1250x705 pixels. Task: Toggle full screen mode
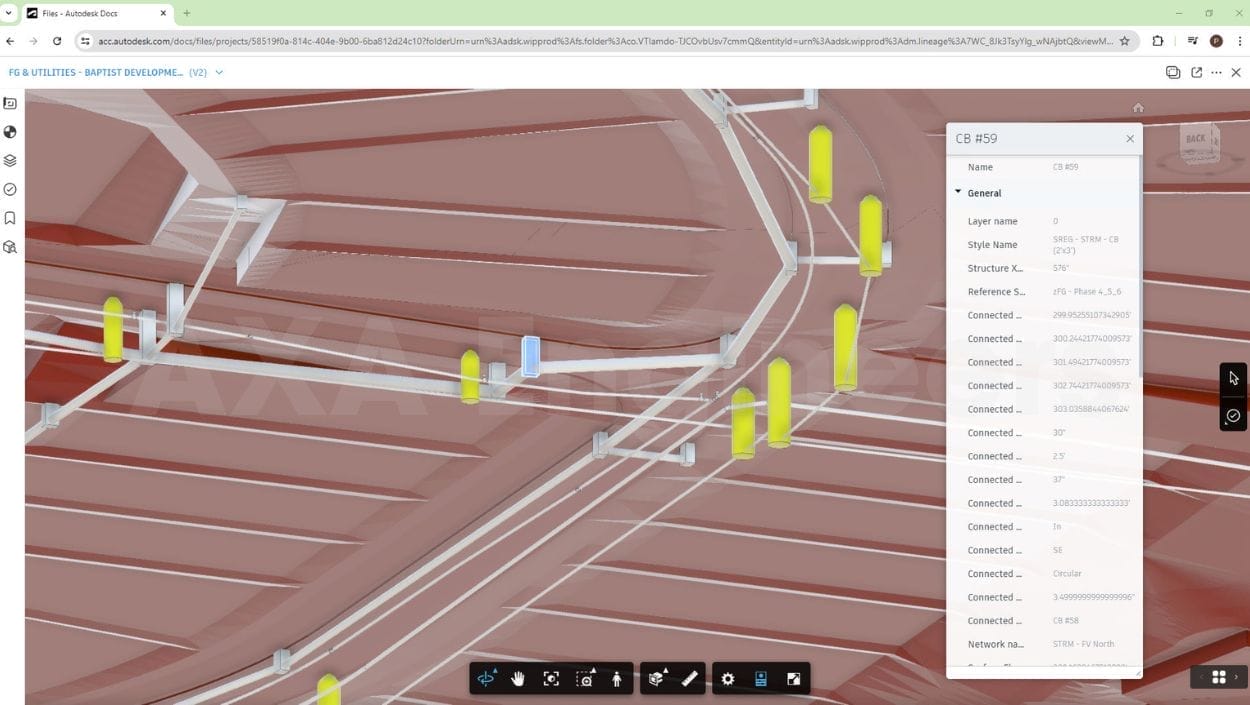pyautogui.click(x=794, y=679)
